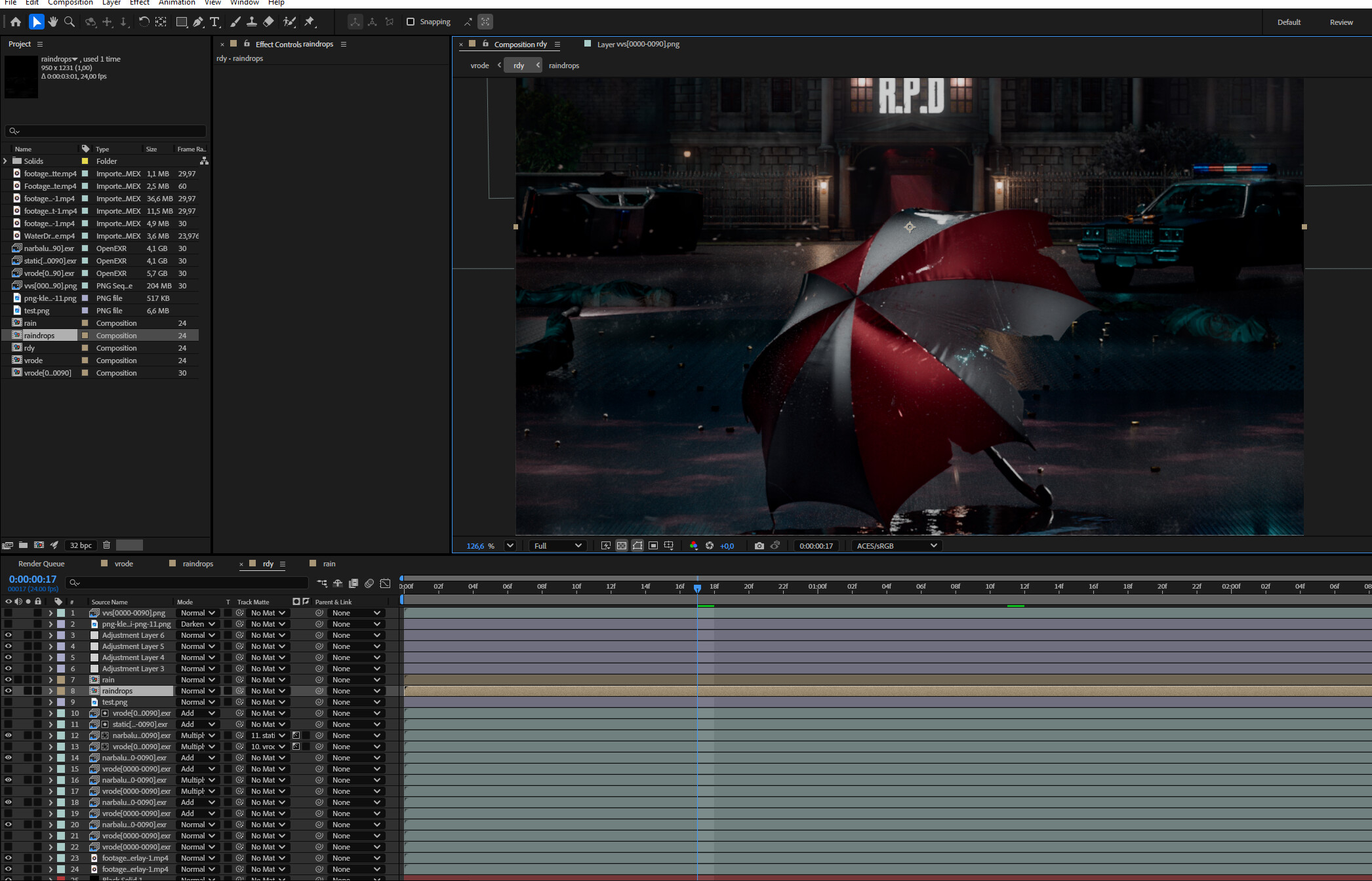Toggle visibility of Adjustment Layer 3

[8, 669]
